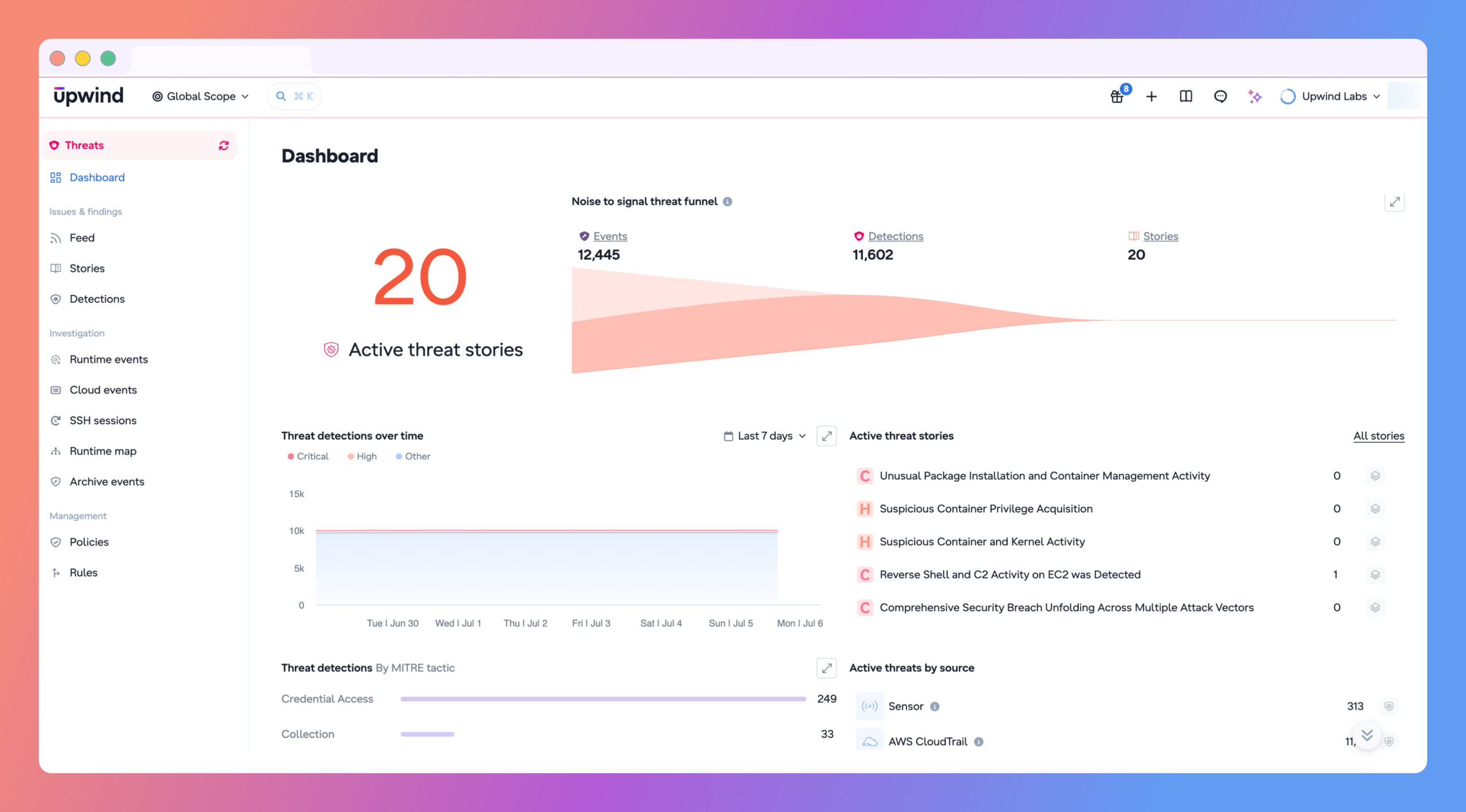Show info for Noise to signal threat funnel
The width and height of the screenshot is (1466, 812).
pos(727,202)
